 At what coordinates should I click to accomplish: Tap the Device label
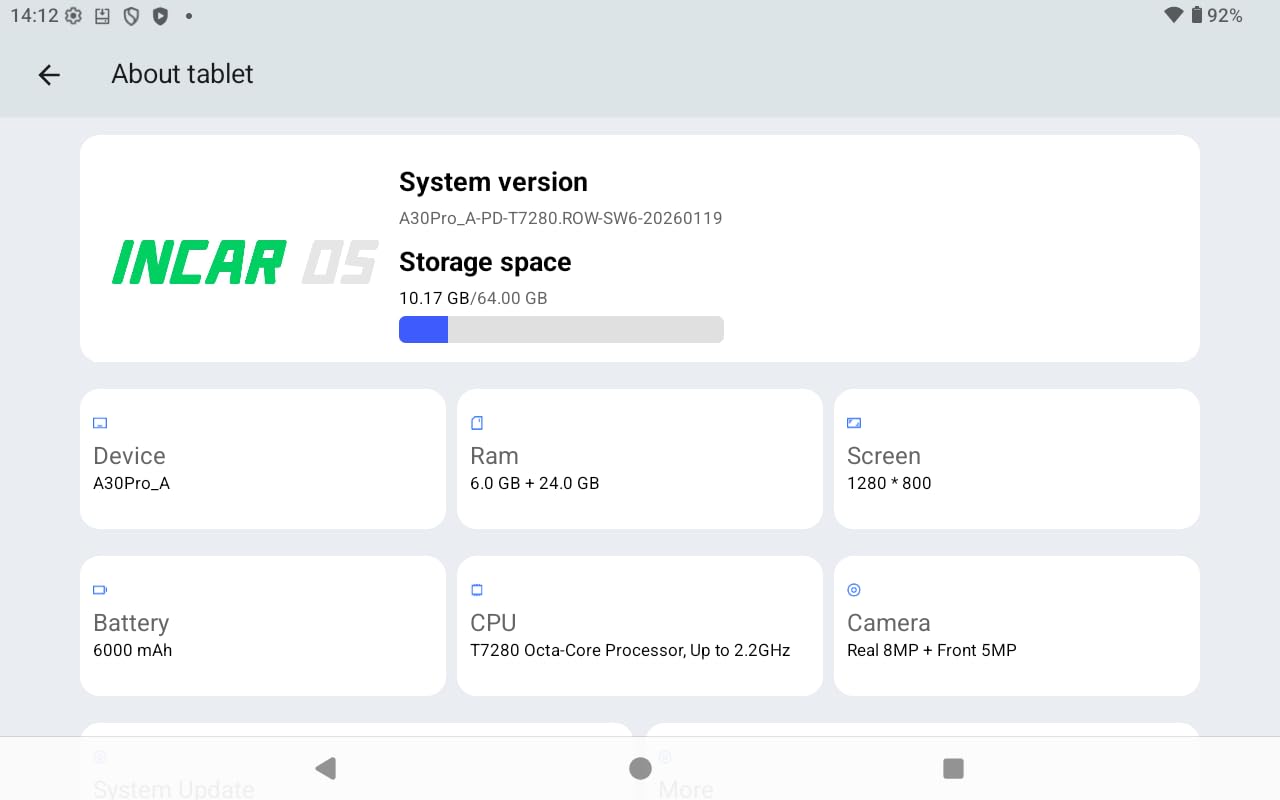point(129,456)
